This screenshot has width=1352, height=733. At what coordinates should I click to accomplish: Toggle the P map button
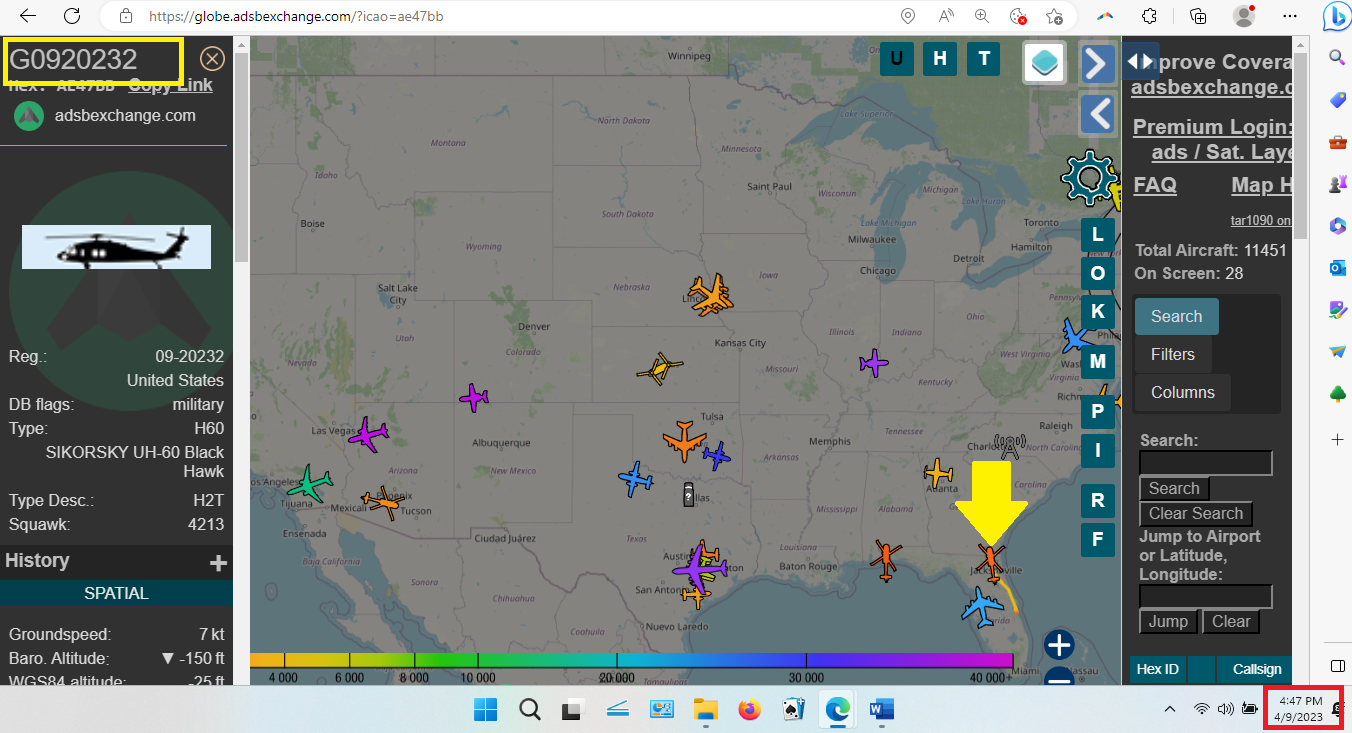click(x=1097, y=411)
